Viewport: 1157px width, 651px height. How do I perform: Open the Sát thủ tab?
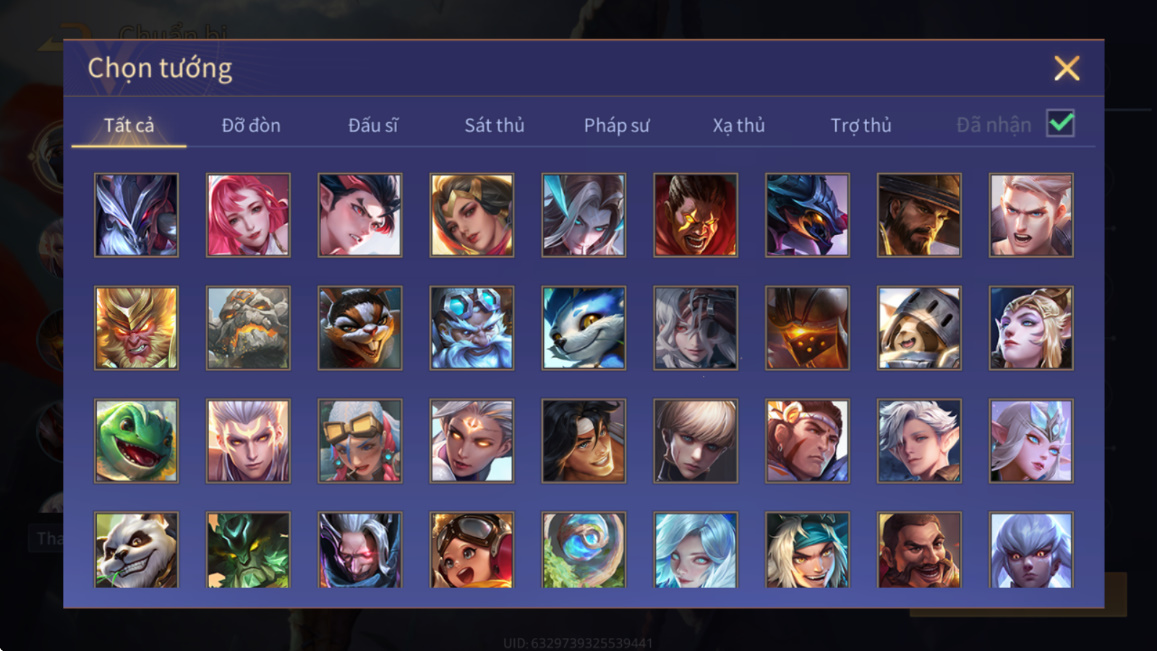tap(494, 125)
